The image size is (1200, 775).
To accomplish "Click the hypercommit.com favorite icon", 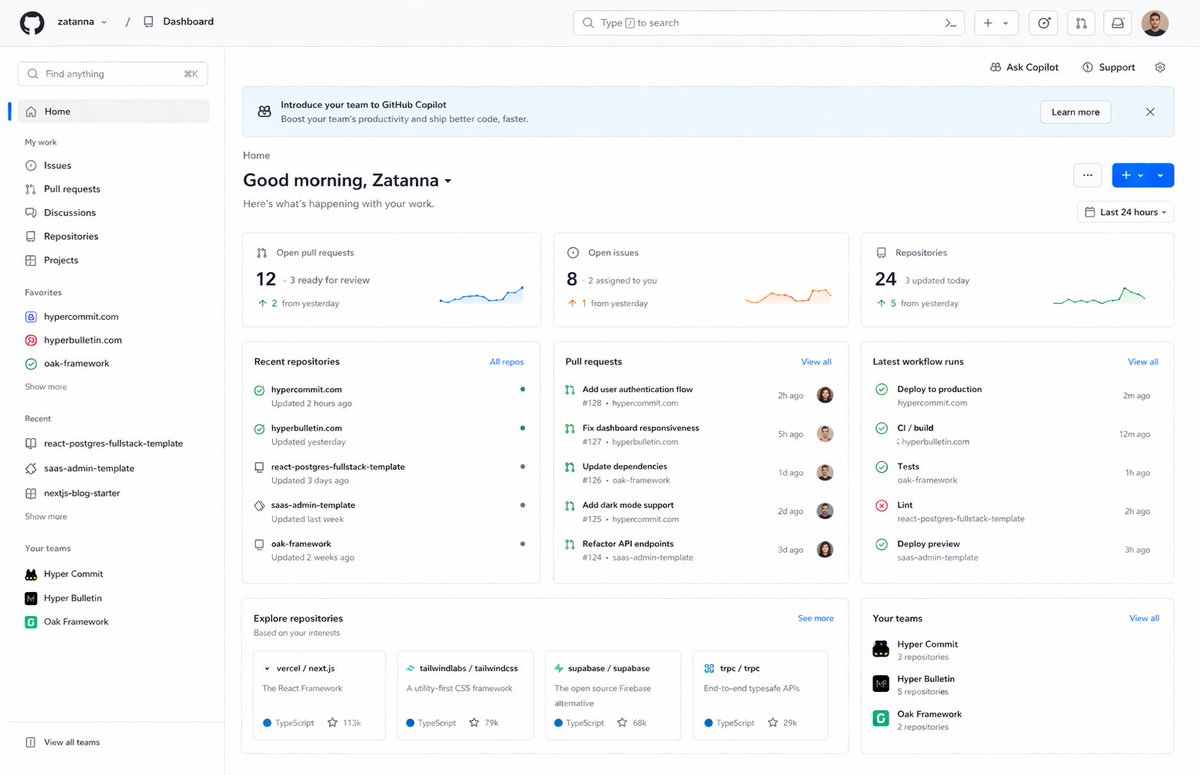I will (x=31, y=316).
